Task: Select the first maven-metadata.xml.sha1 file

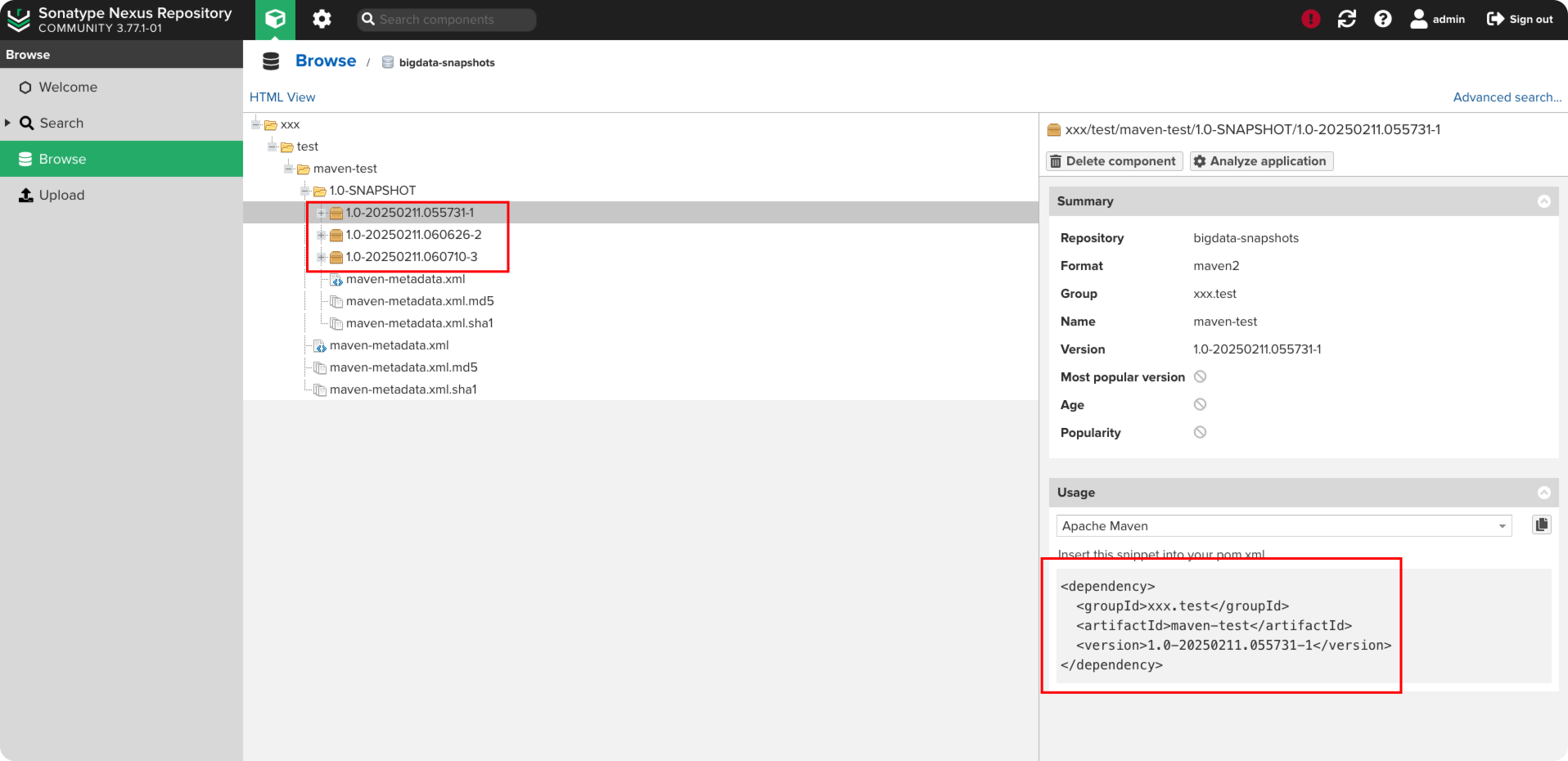Action: coord(419,323)
